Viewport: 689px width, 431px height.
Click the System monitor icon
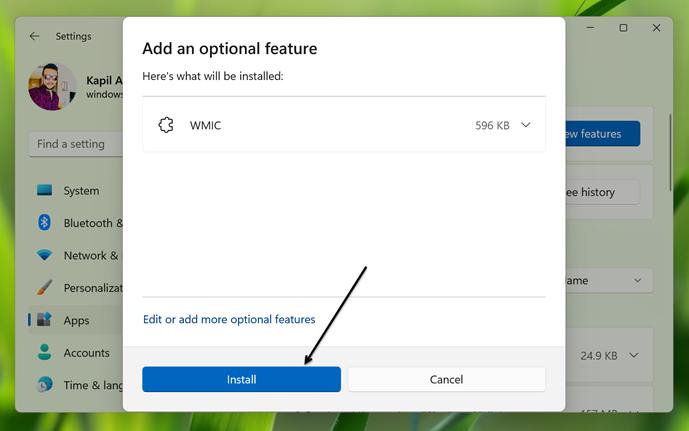point(44,191)
